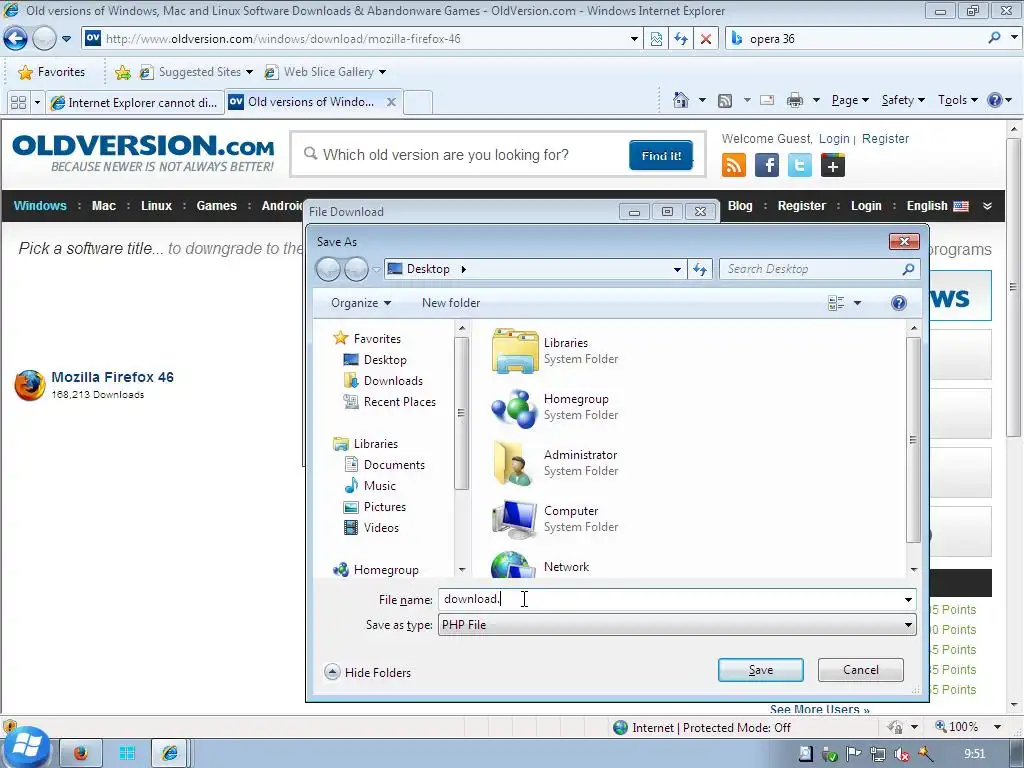
Task: Click the IE Refresh page icon
Action: tap(680, 39)
